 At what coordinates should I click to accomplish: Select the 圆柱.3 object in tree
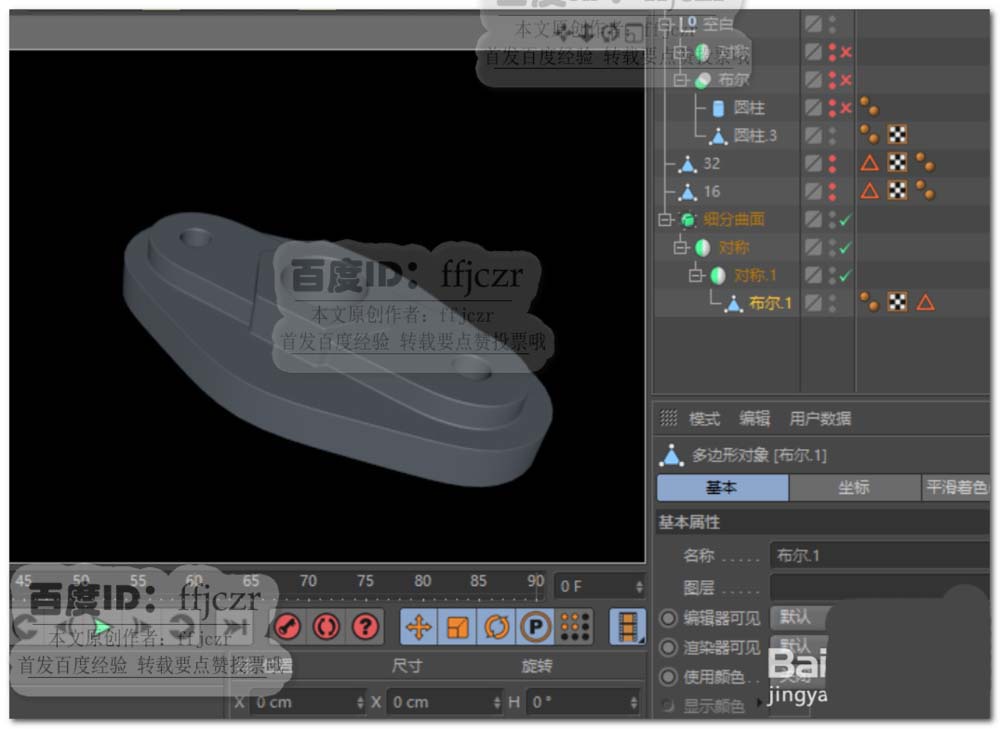point(755,135)
